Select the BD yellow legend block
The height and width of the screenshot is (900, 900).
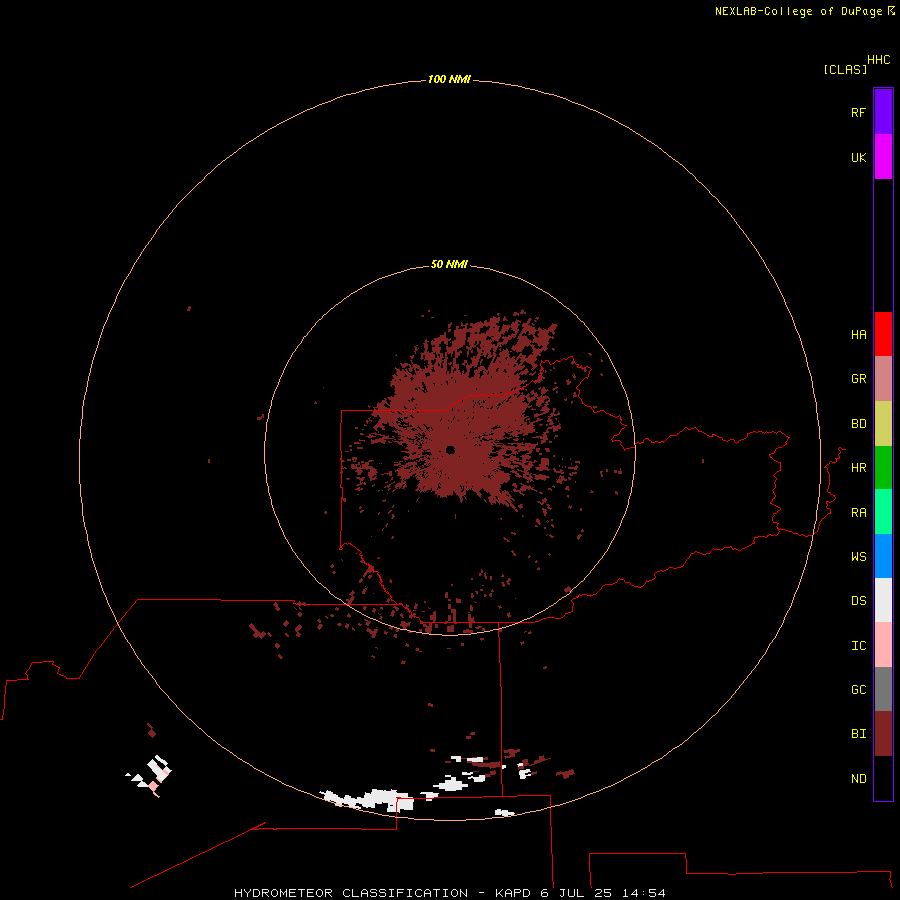883,424
